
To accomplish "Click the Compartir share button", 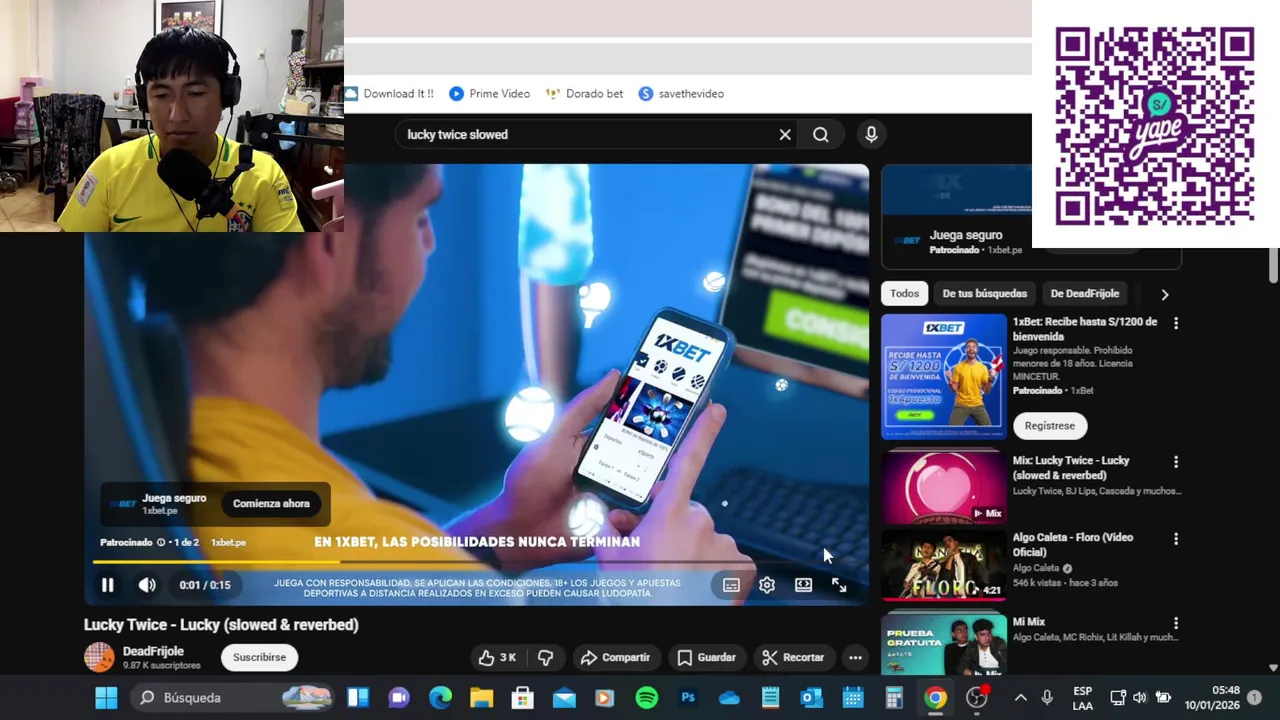I will coord(615,657).
